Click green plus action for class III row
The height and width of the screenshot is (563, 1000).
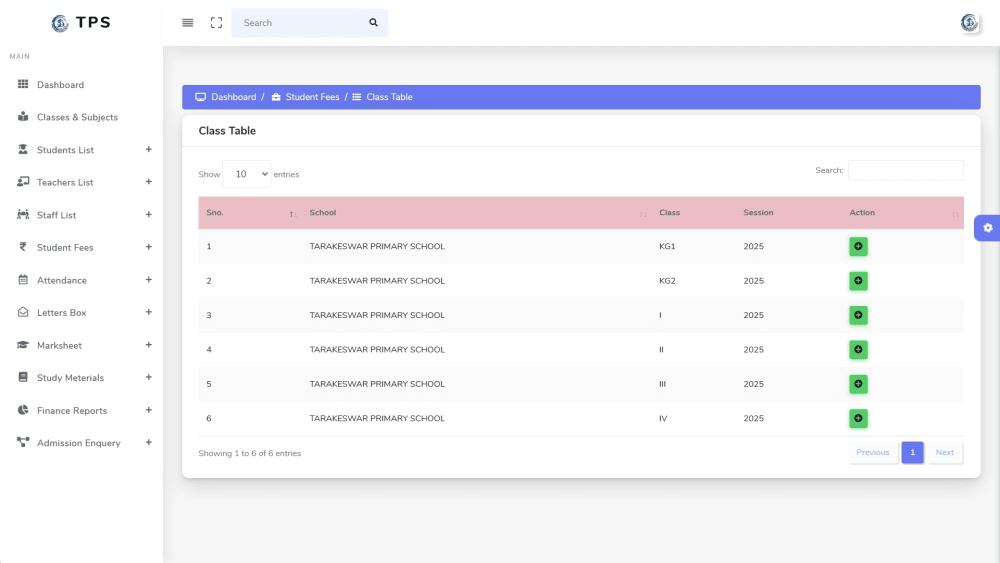858,384
